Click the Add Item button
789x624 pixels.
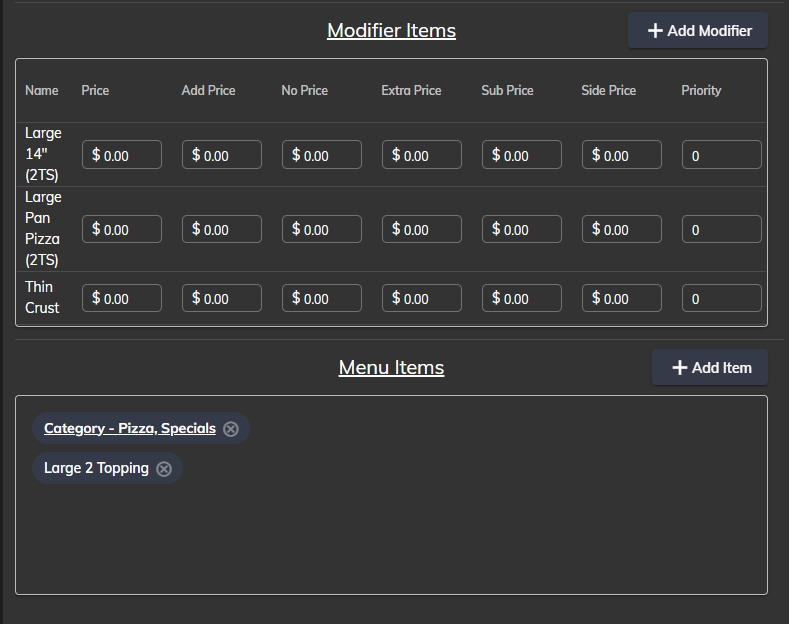(x=710, y=367)
